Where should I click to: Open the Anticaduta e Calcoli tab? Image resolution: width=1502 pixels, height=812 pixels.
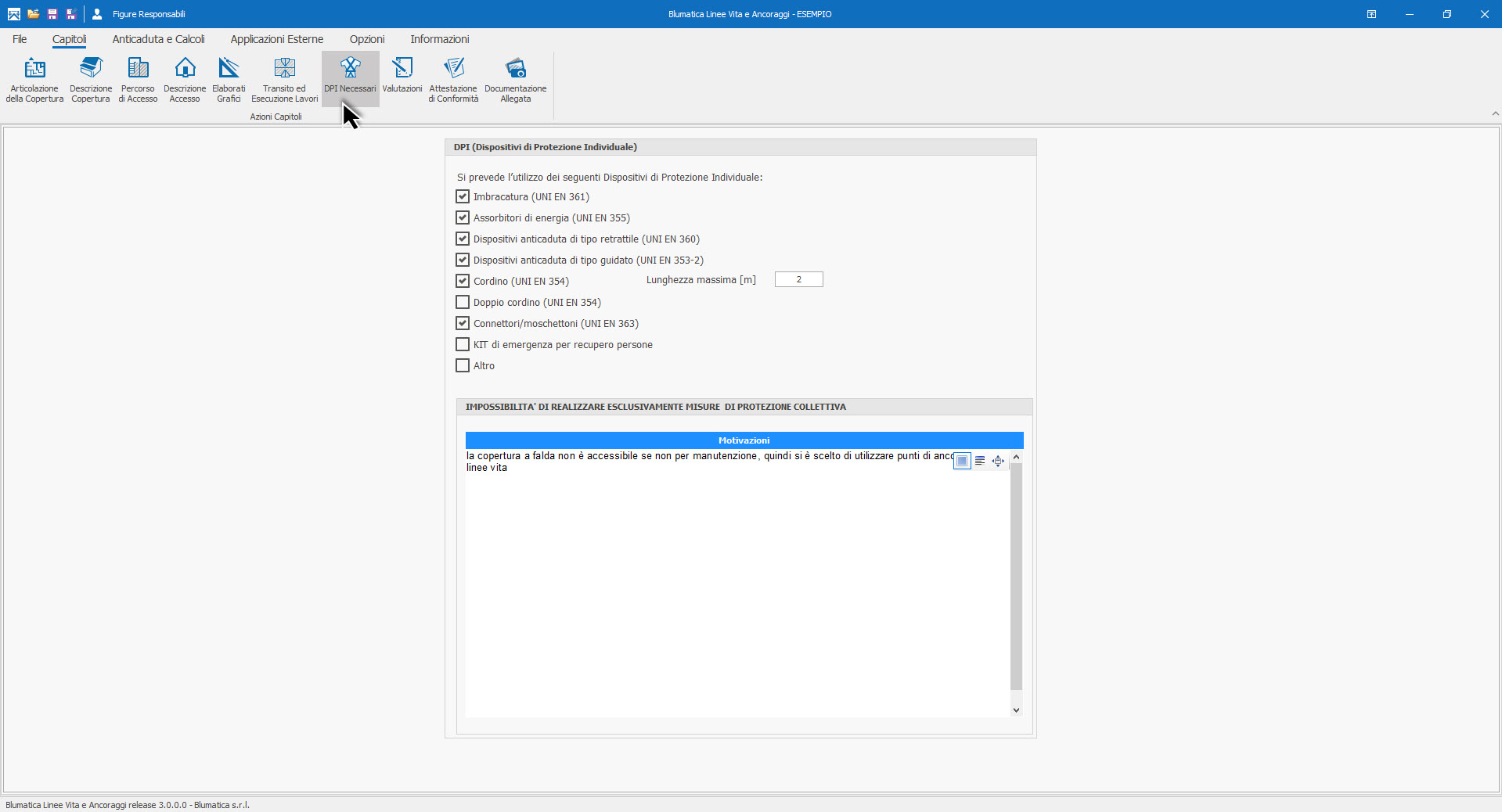tap(158, 39)
